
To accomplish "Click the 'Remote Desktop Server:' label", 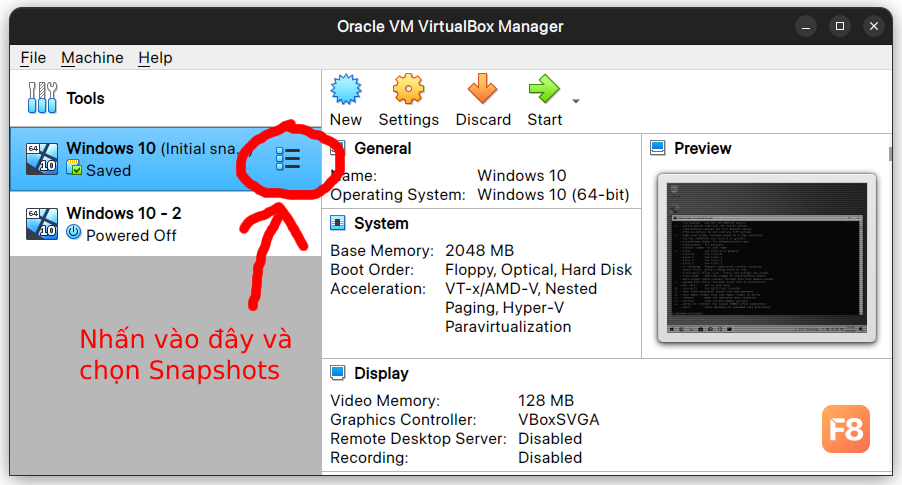I will point(418,438).
